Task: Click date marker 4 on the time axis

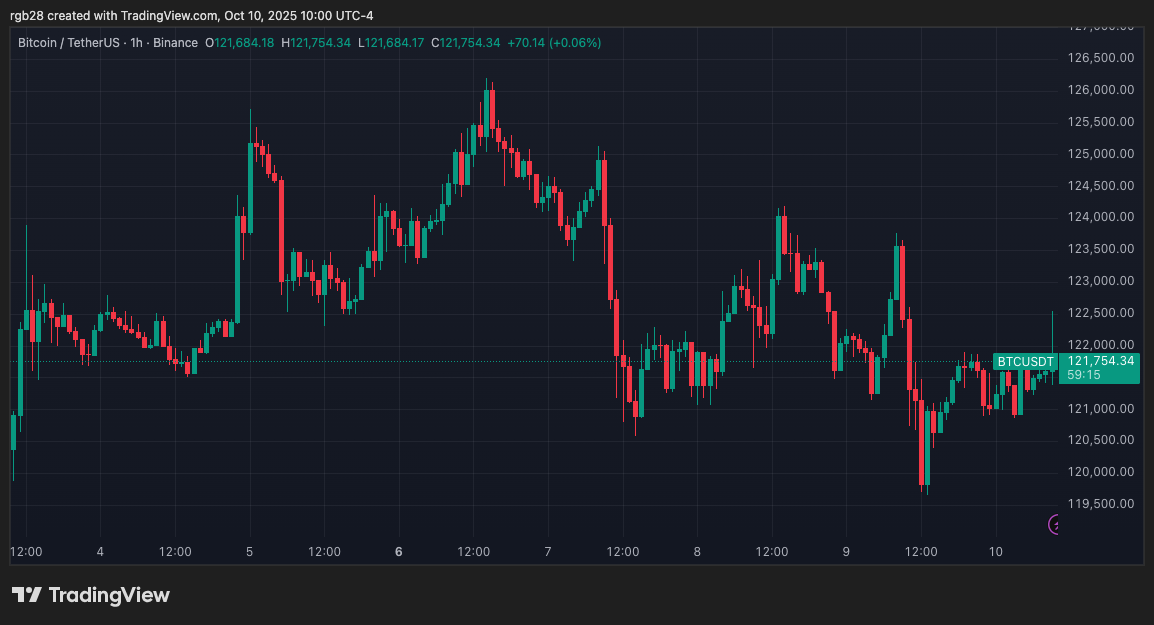Action: (x=100, y=551)
